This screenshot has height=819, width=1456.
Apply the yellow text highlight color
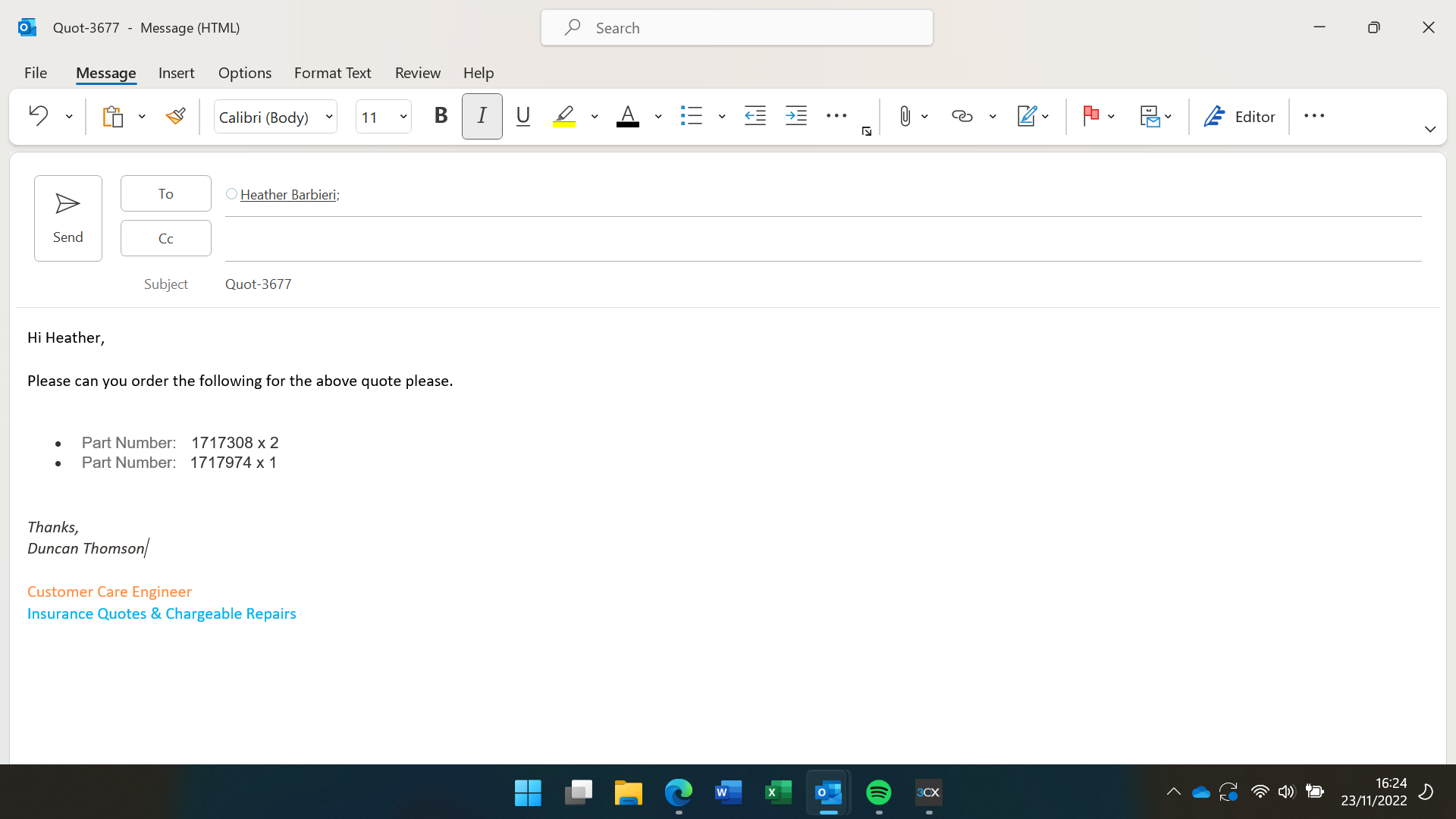point(564,116)
